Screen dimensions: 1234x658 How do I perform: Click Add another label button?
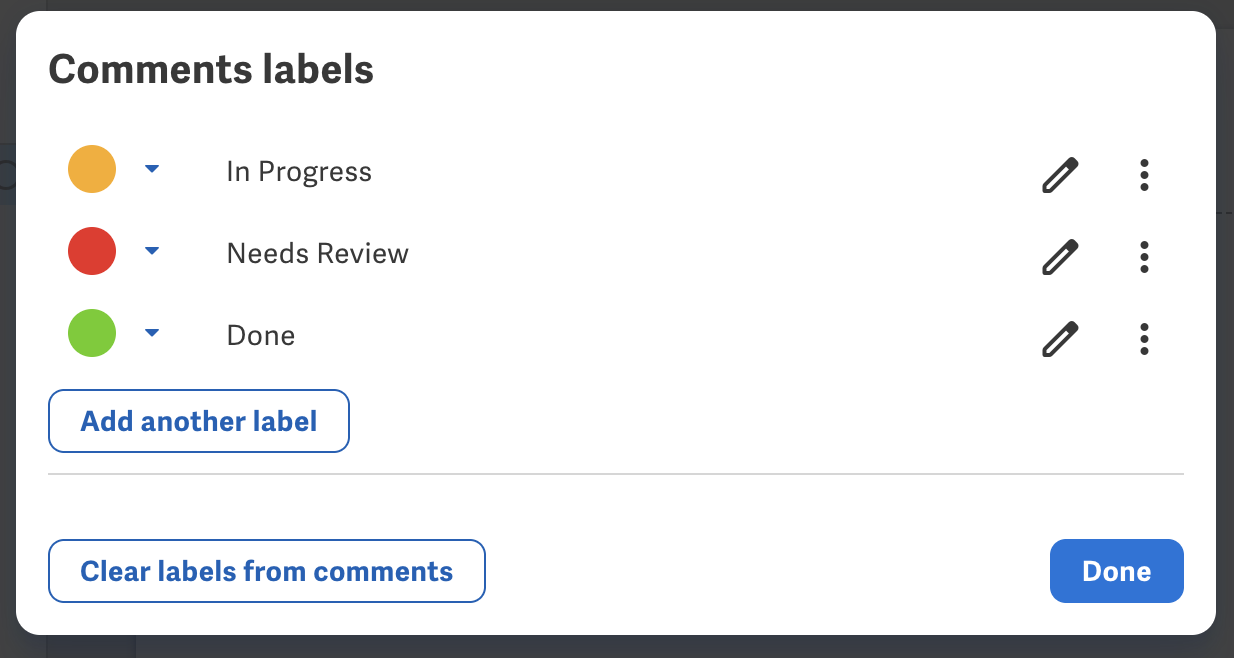coord(199,421)
